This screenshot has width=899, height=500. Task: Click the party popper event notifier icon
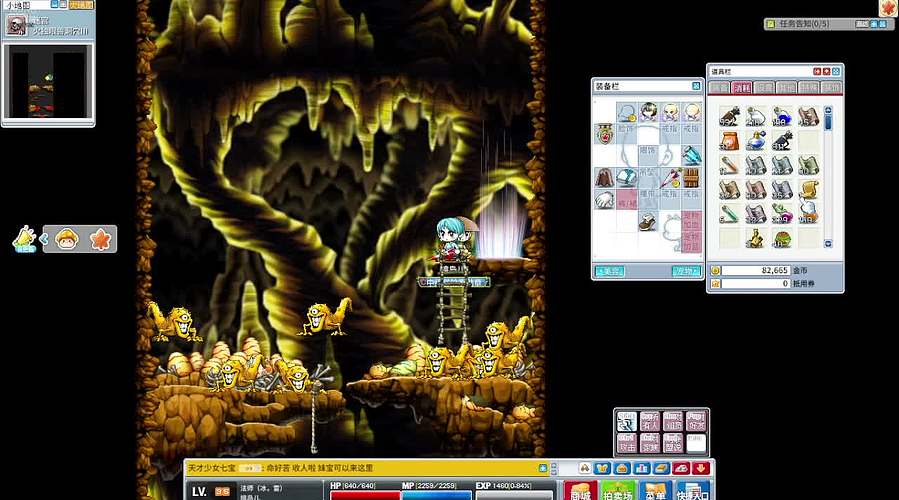(24, 239)
